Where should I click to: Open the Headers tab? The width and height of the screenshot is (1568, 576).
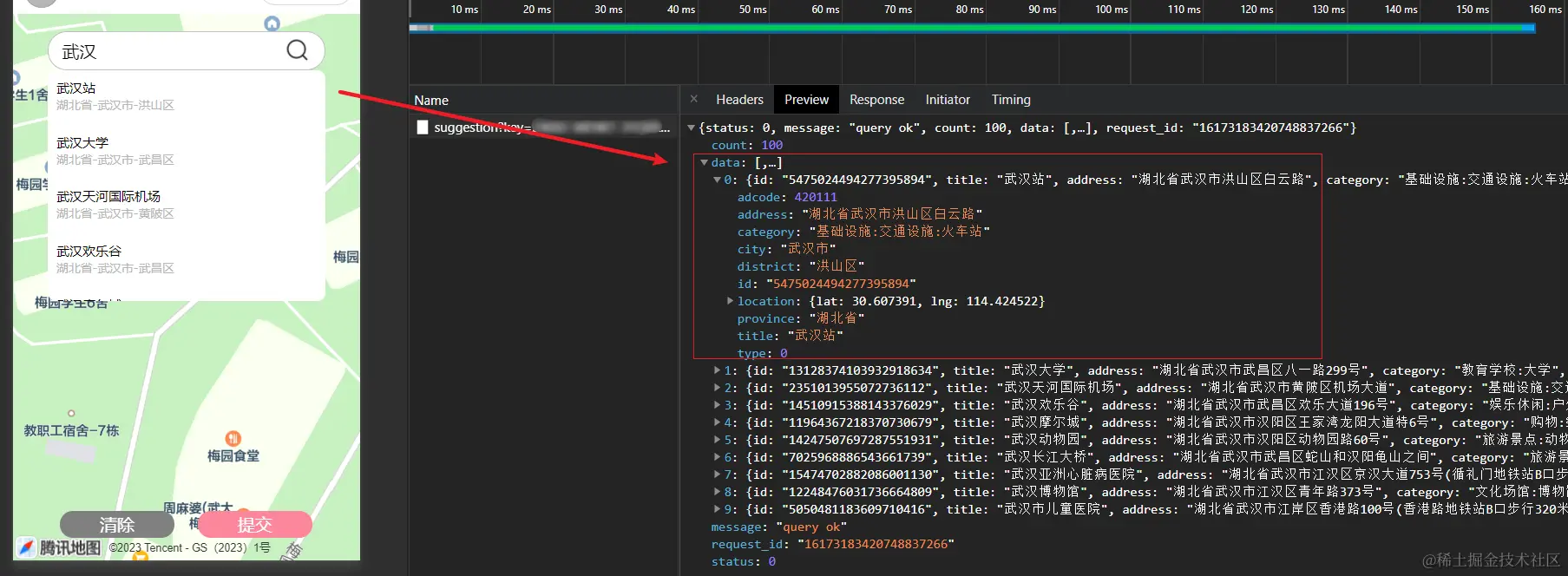click(x=739, y=100)
